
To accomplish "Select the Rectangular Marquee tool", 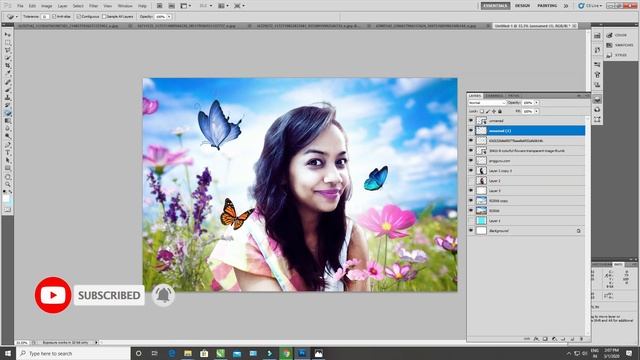I will [x=8, y=42].
